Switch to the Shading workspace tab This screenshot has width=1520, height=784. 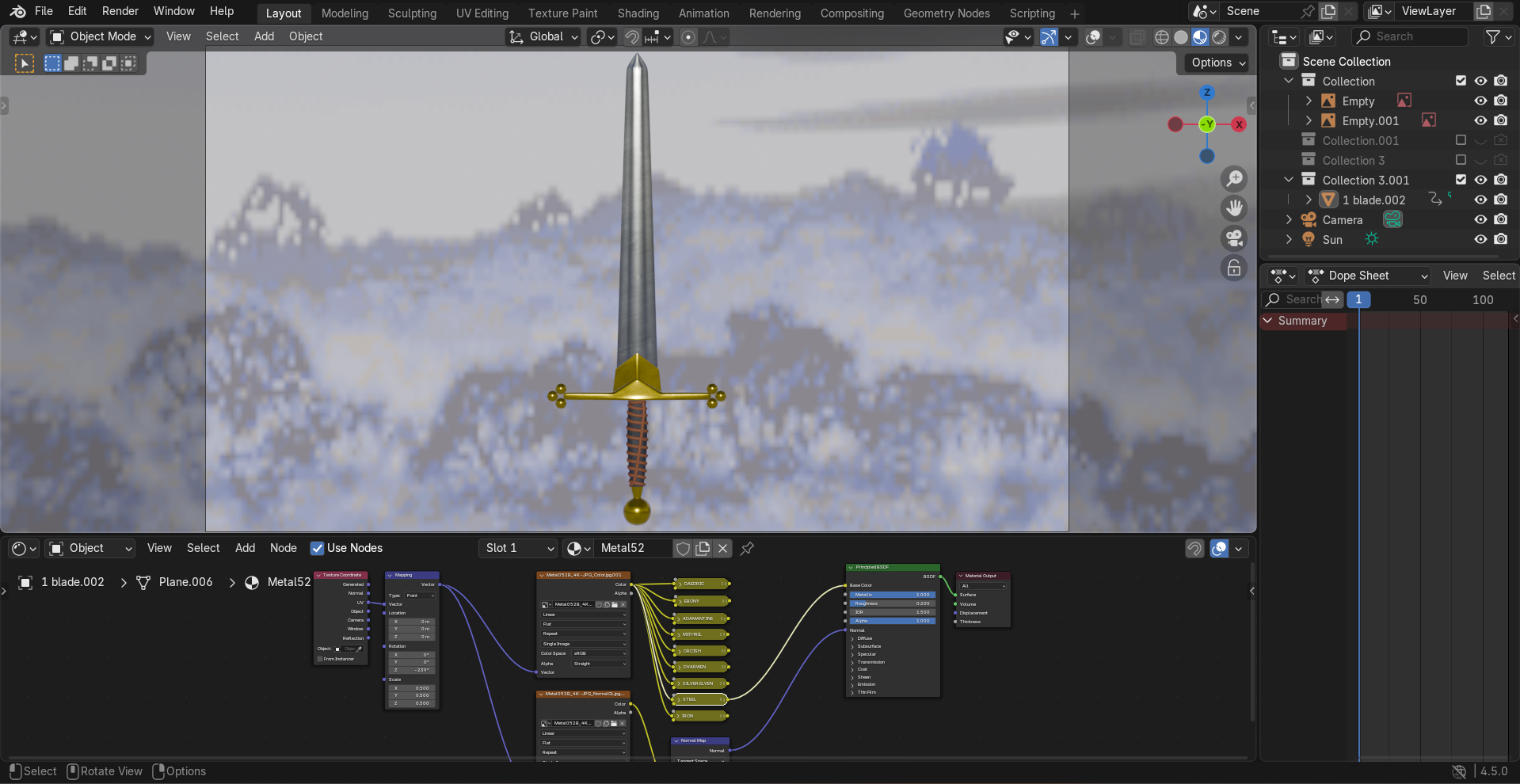click(x=638, y=13)
